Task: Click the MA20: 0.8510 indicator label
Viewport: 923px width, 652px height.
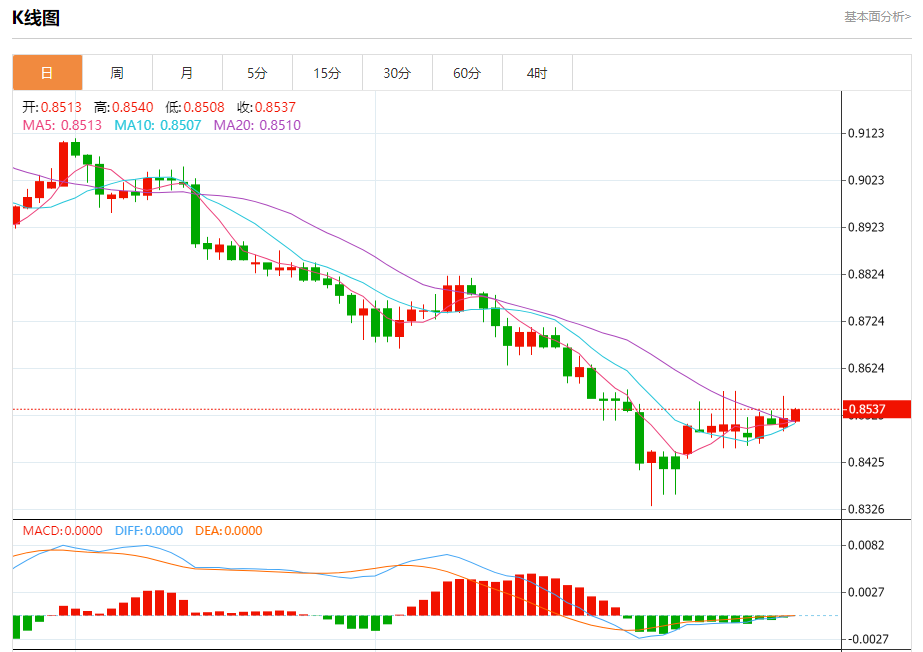Action: [x=257, y=125]
